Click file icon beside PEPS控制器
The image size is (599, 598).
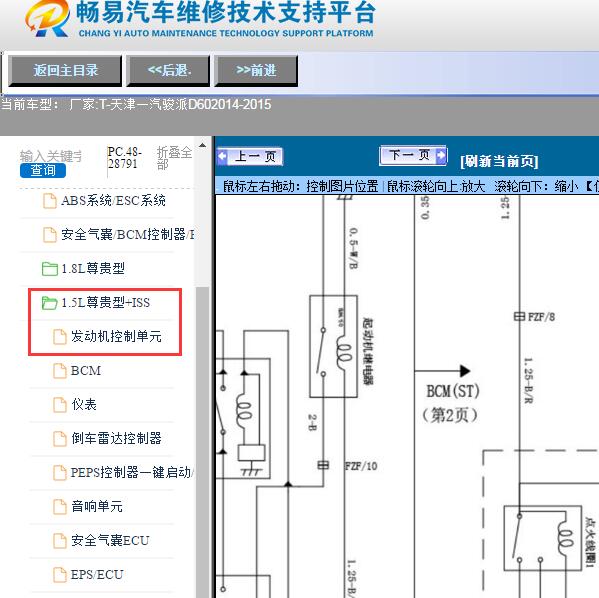click(x=60, y=473)
